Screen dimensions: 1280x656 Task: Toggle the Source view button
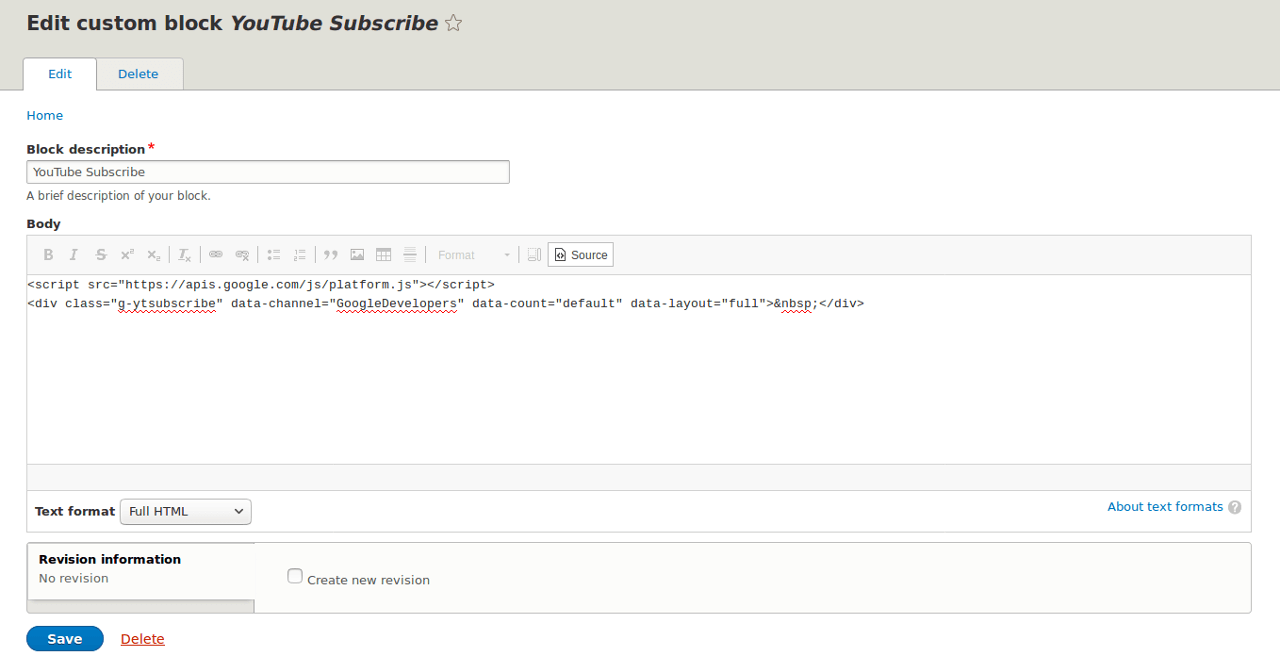pos(581,255)
